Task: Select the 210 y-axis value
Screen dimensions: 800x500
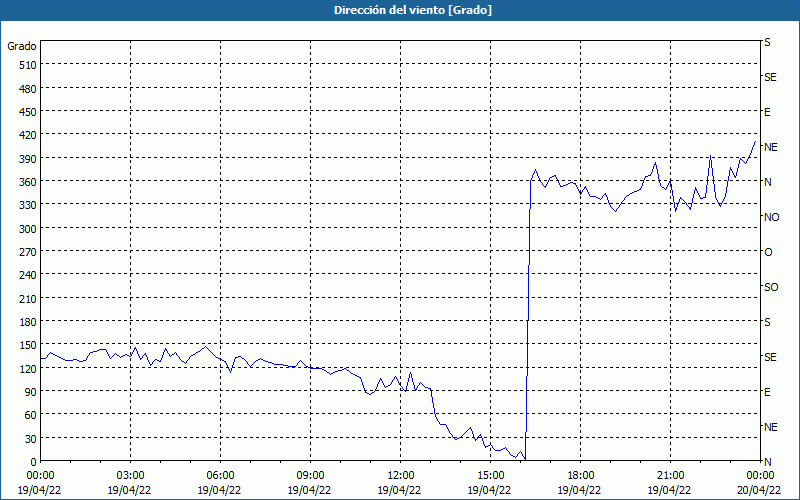Action: 28,298
